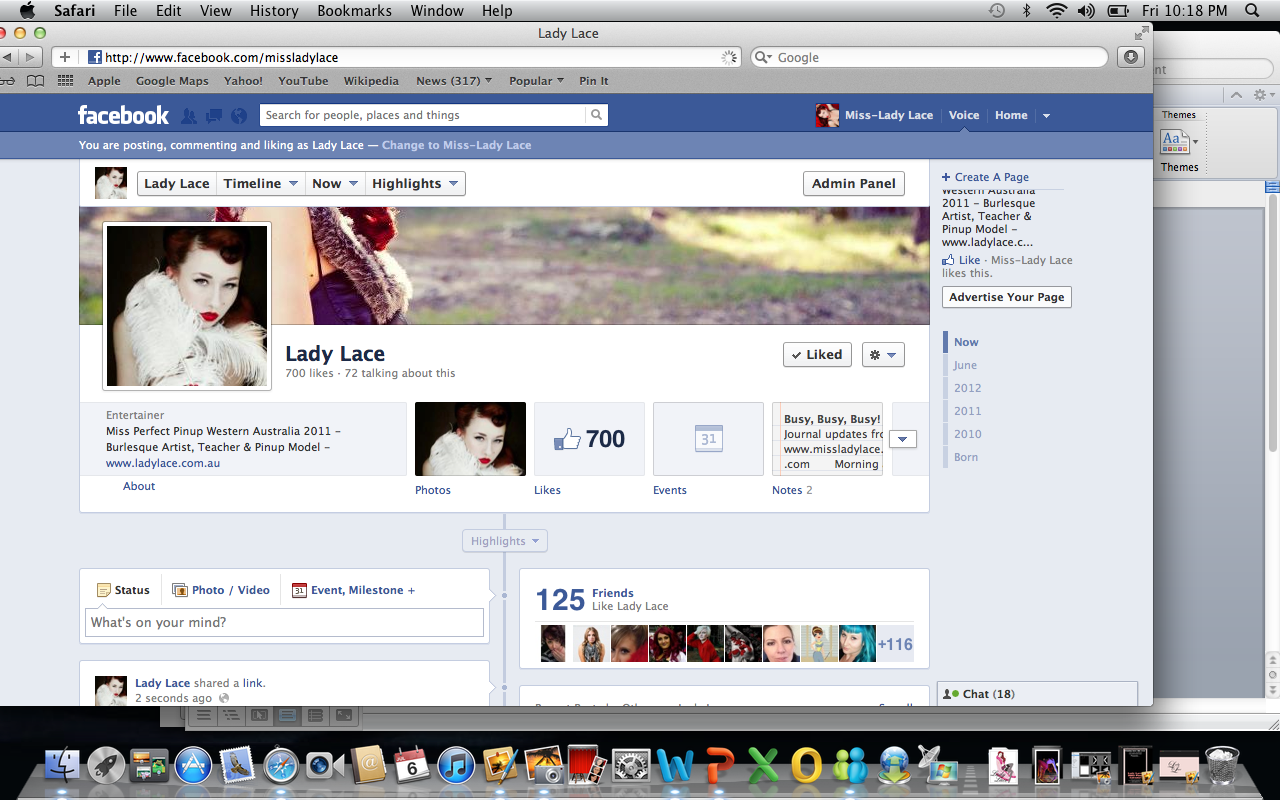
Task: Open the Admin Panel
Action: (x=853, y=183)
